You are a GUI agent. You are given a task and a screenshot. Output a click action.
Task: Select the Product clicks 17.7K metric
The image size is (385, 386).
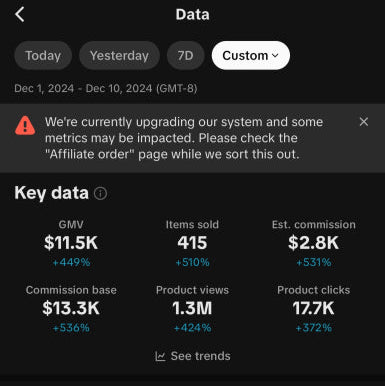click(314, 309)
